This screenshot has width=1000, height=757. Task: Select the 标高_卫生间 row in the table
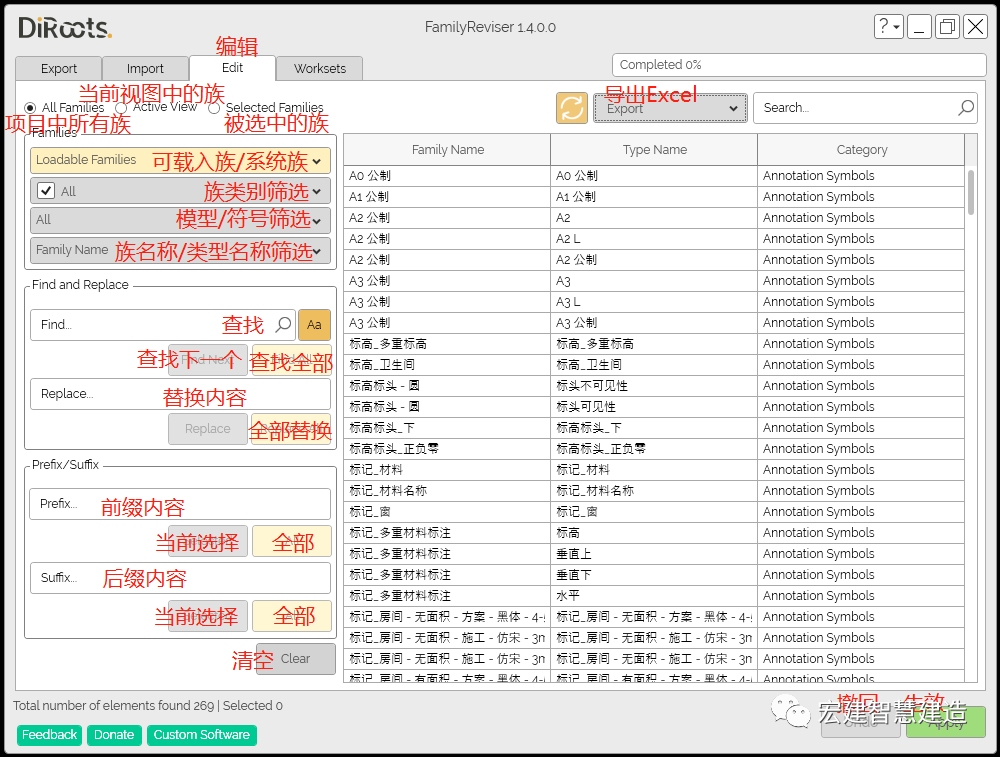coord(447,364)
